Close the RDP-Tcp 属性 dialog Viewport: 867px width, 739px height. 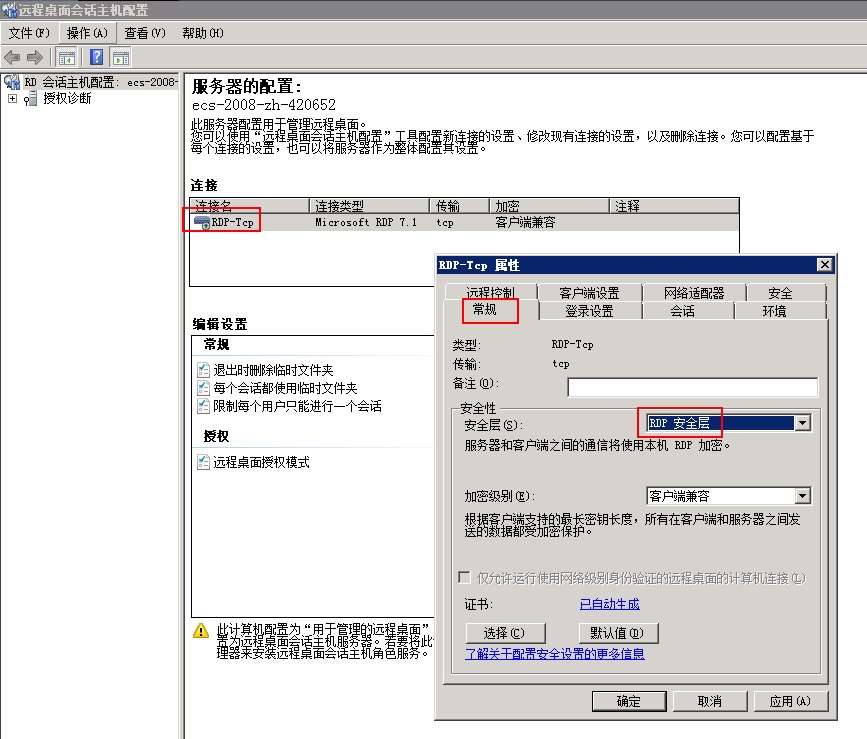point(824,265)
